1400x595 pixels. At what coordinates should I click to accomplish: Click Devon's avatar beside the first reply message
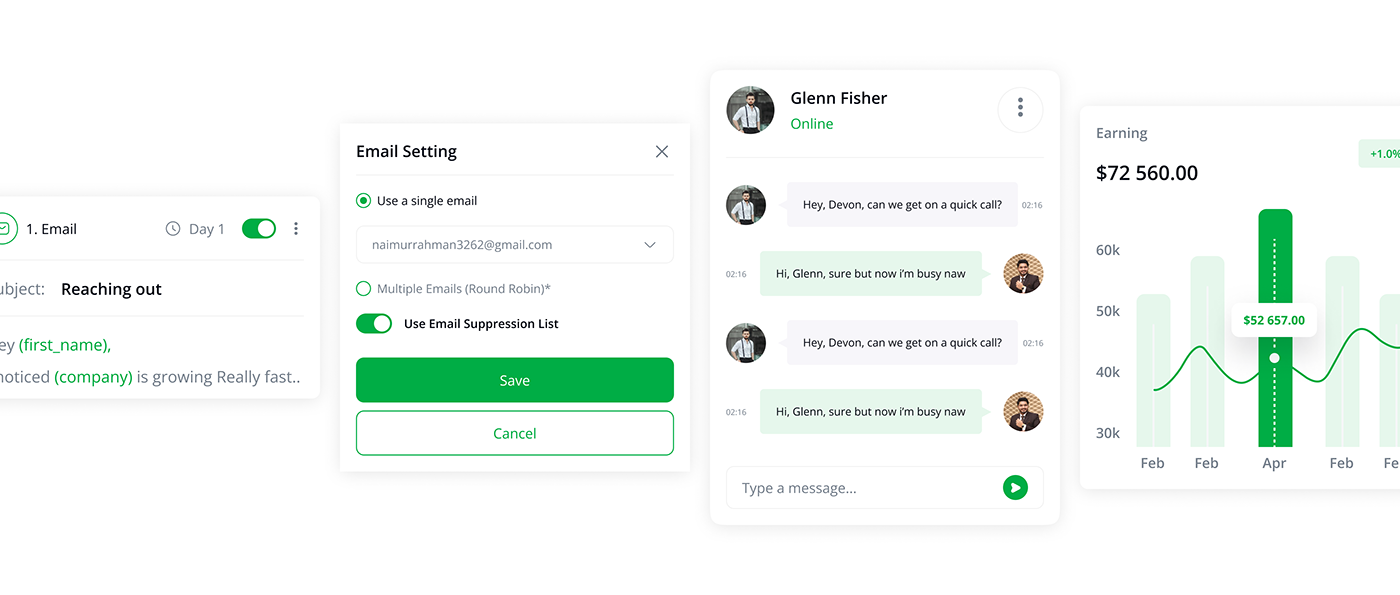coord(1023,273)
